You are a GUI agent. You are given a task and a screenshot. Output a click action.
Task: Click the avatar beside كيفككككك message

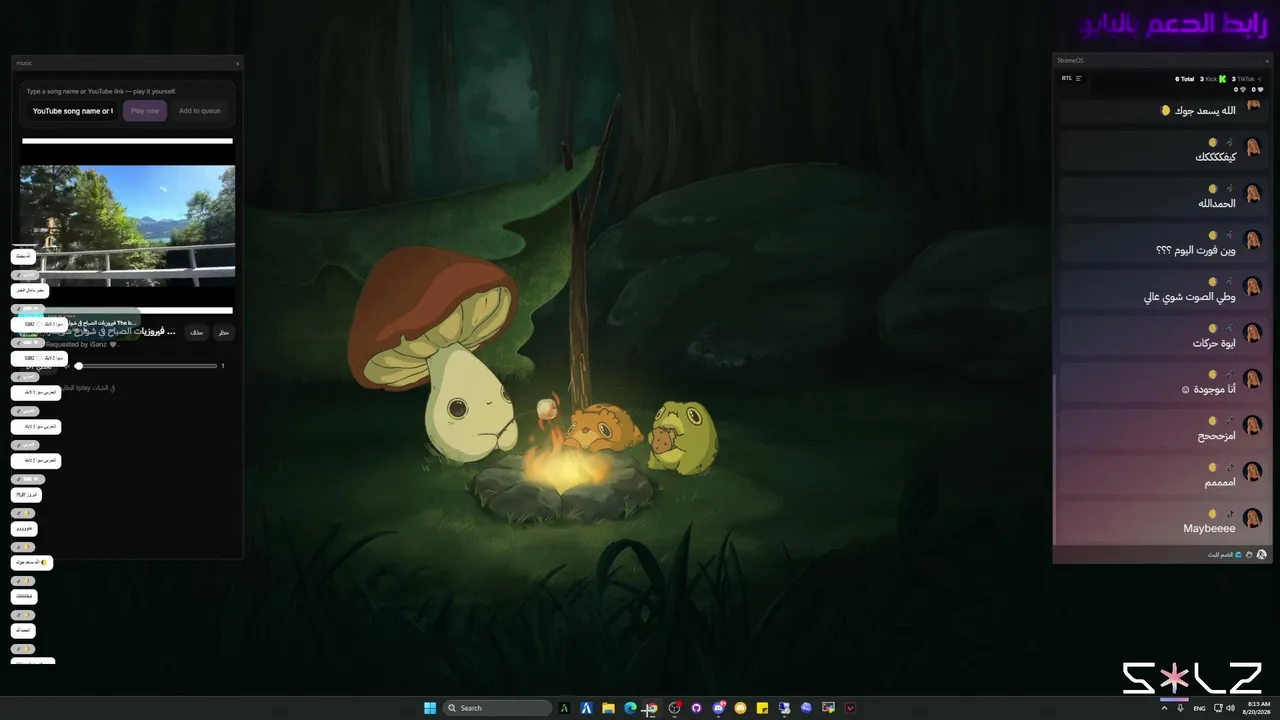pyautogui.click(x=1252, y=147)
